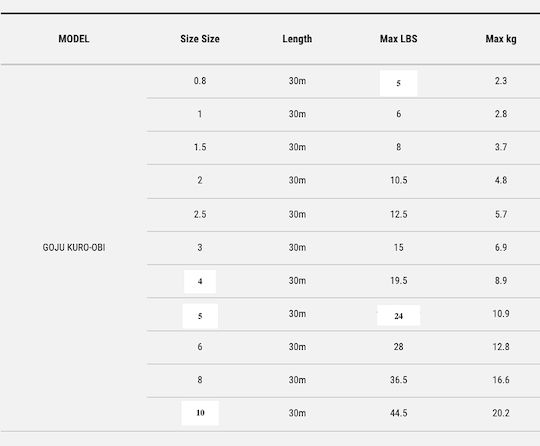Select the 12.8 Max kg value
This screenshot has height=446, width=540.
click(501, 346)
